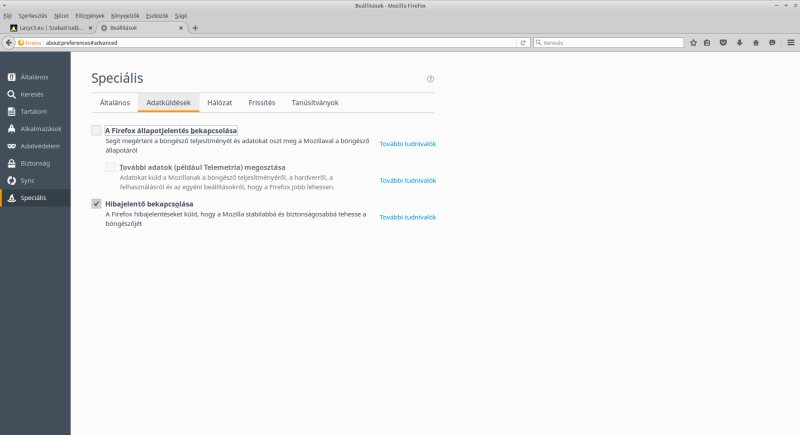Click the about:preferences address bar

tap(281, 43)
